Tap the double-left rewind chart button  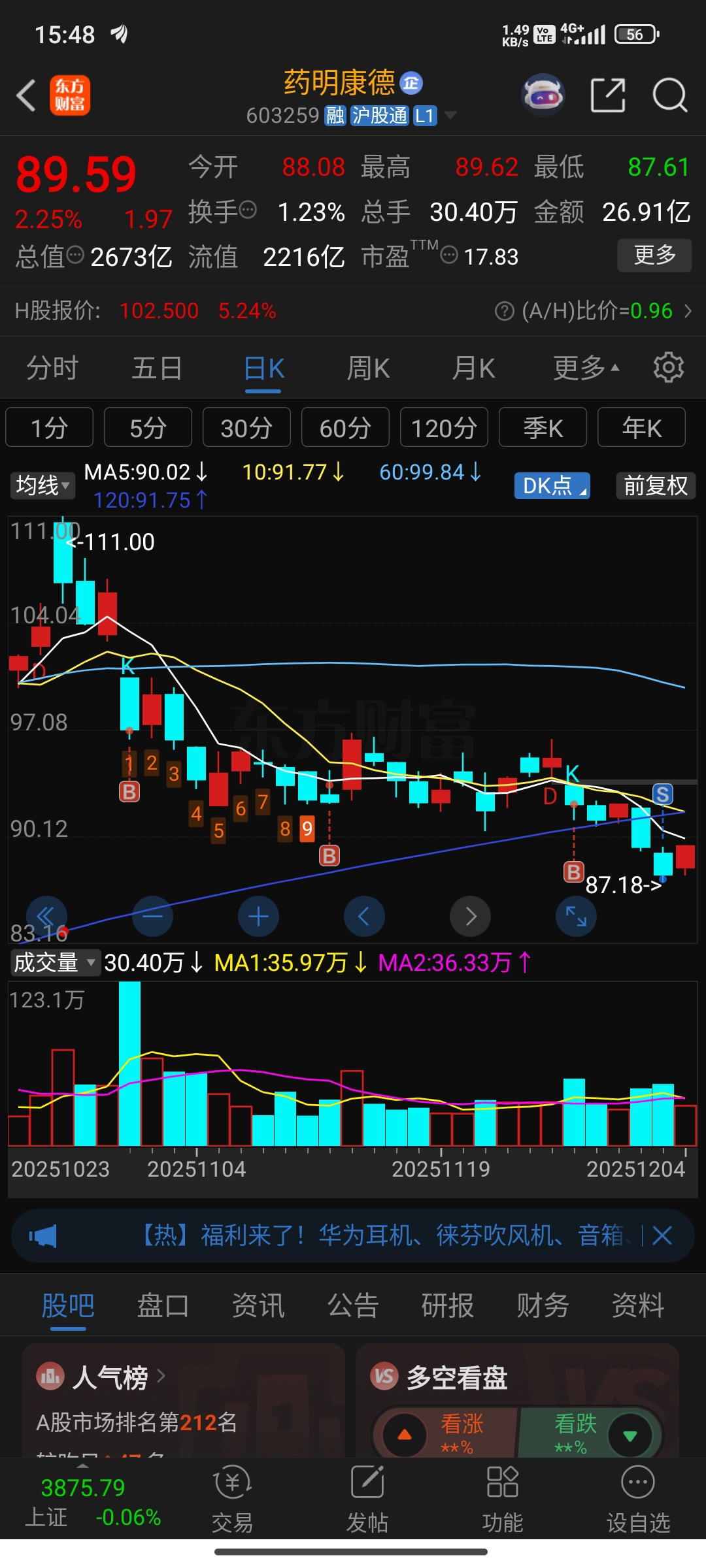pyautogui.click(x=46, y=916)
